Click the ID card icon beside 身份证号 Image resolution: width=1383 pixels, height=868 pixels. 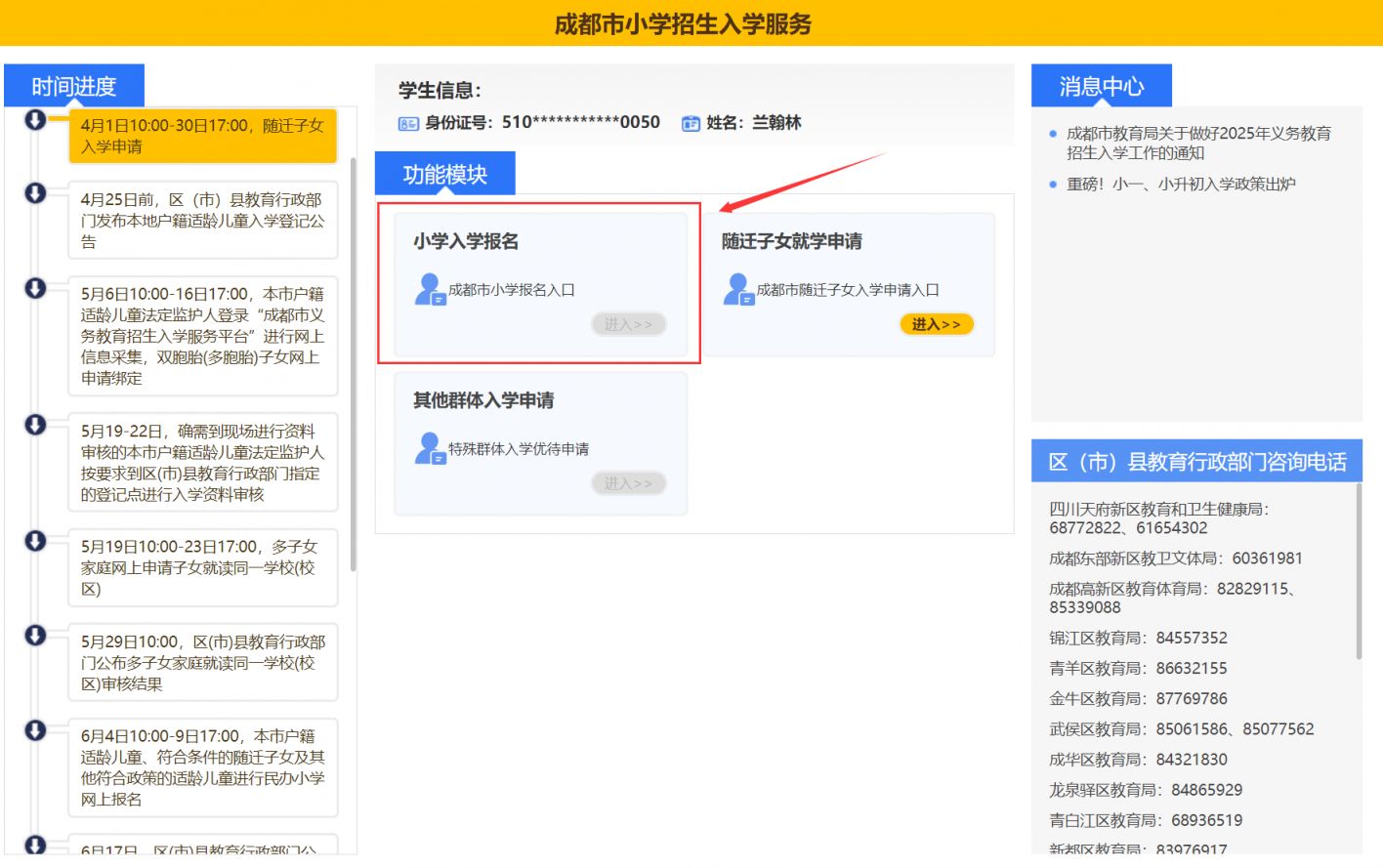coord(408,123)
